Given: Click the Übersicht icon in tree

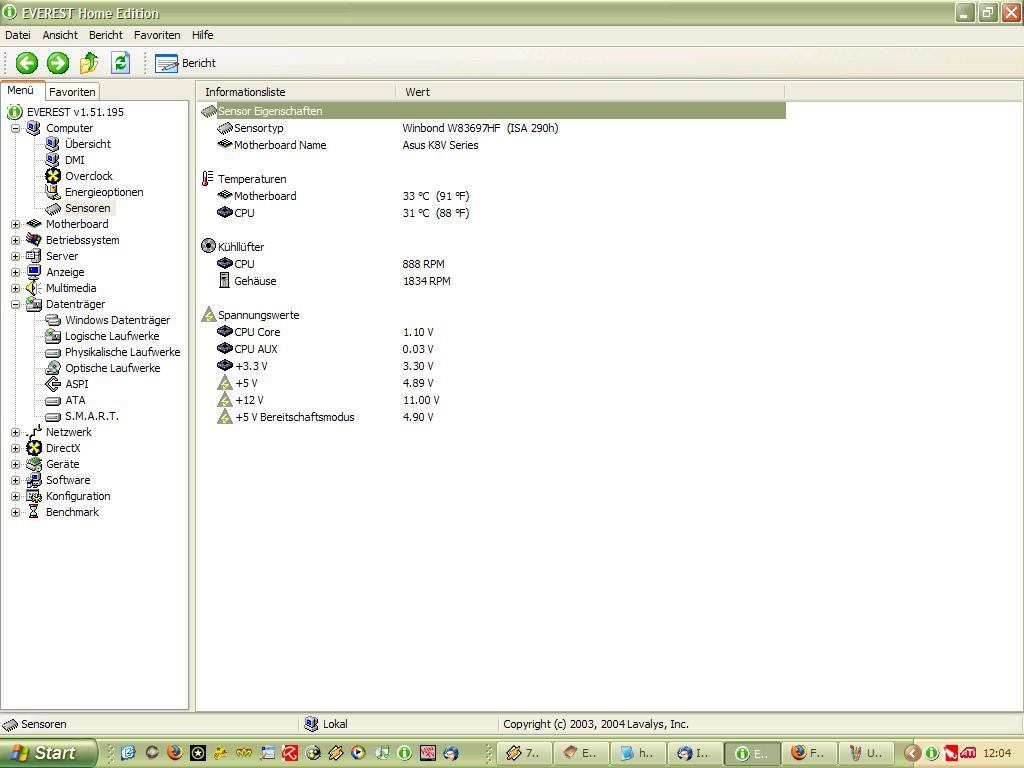Looking at the screenshot, I should 53,144.
